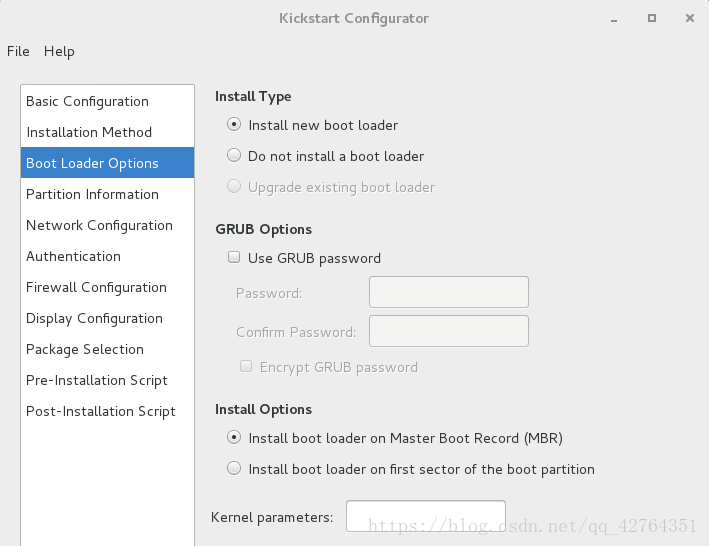
Task: Click the Kernel parameters input field
Action: point(425,516)
